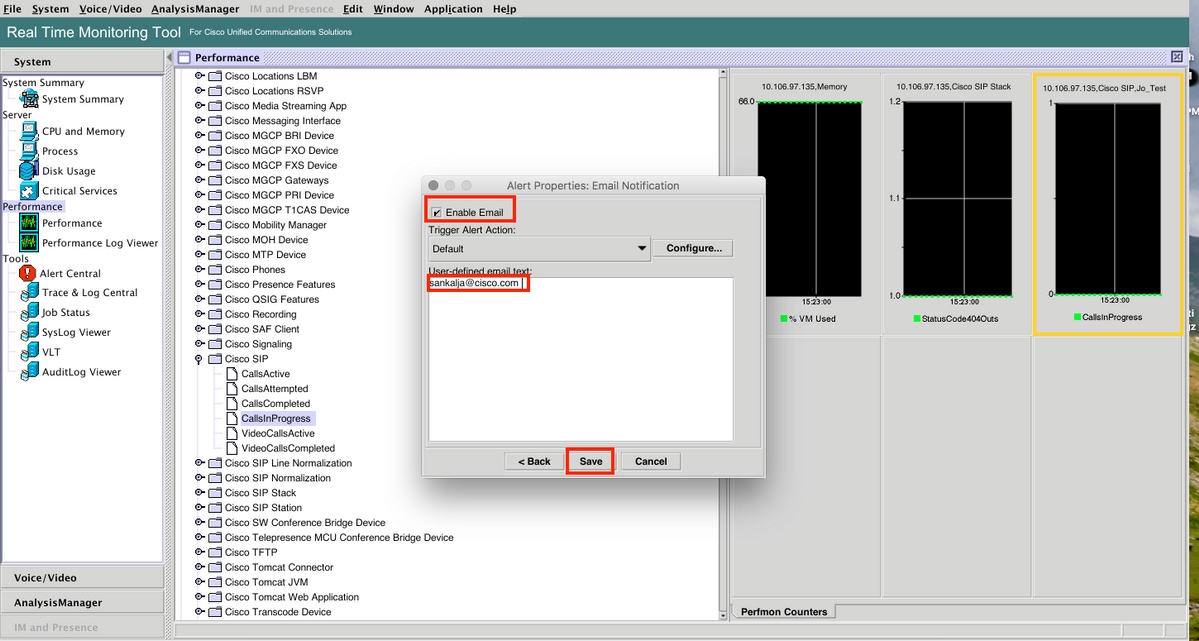Click the Performance Log Viewer icon
The image size is (1199, 641).
pos(29,242)
